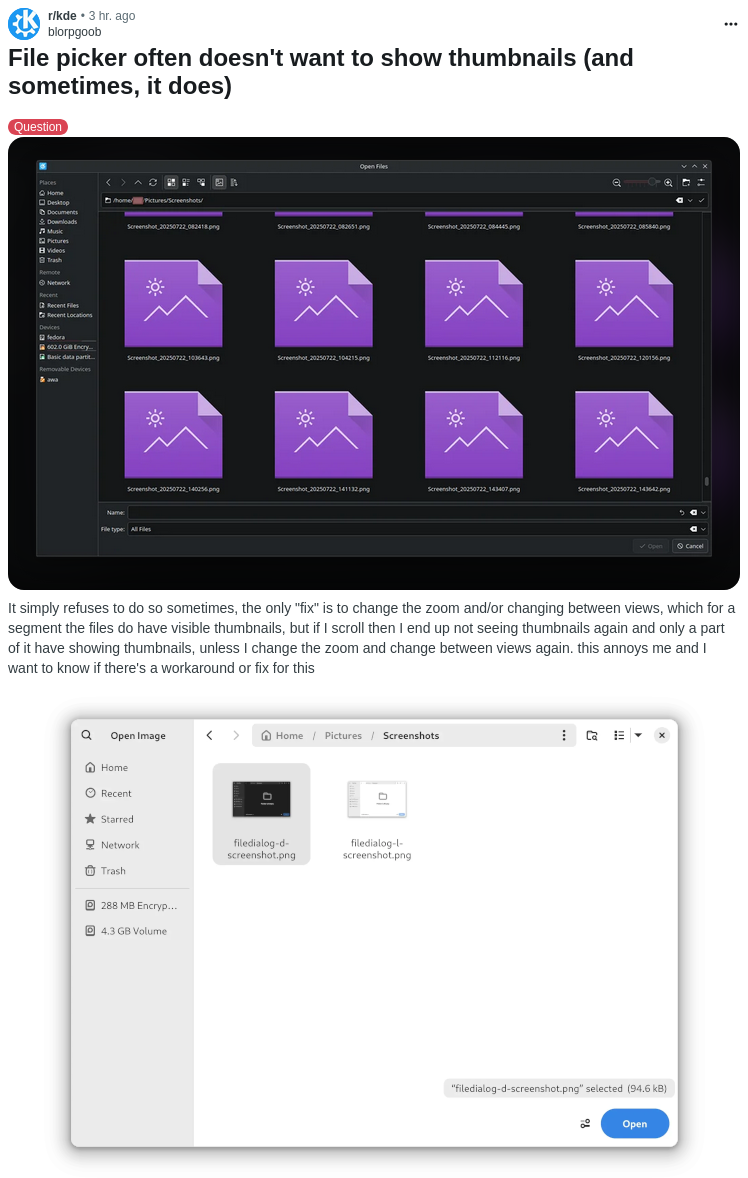The height and width of the screenshot is (1178, 748).
Task: Click Cancel in the KDE Open Files dialog
Action: tap(690, 546)
